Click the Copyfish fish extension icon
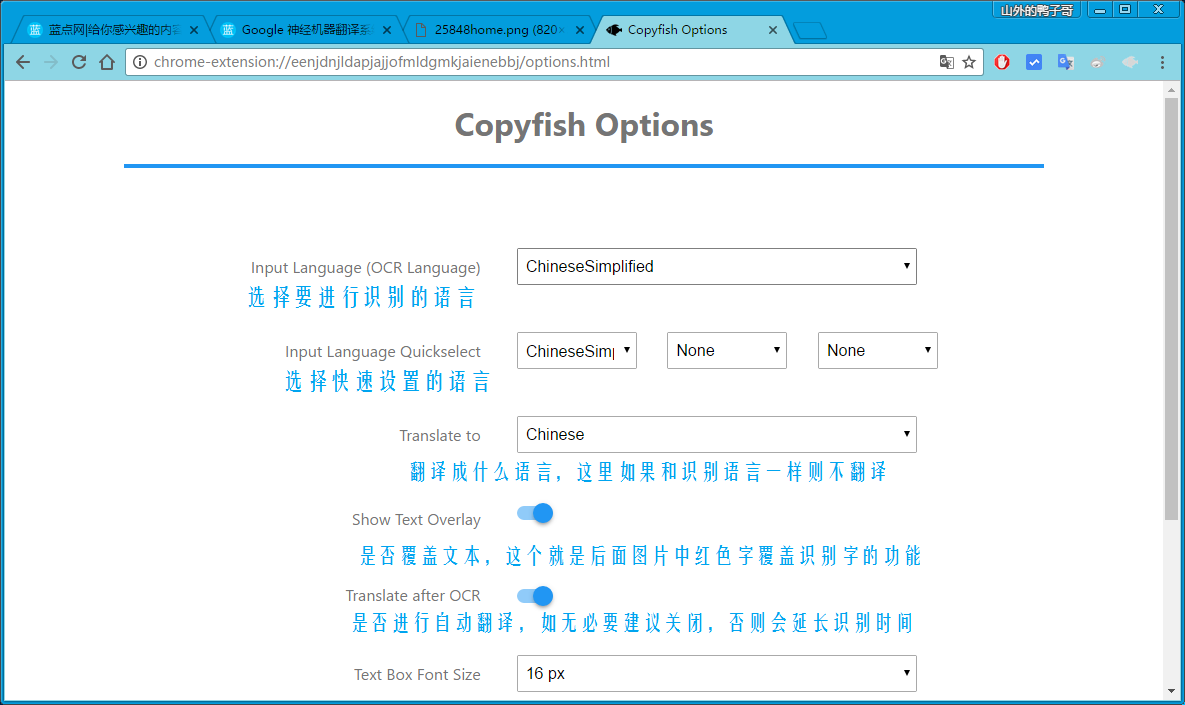Screen dimensions: 1185x705 1130,62
